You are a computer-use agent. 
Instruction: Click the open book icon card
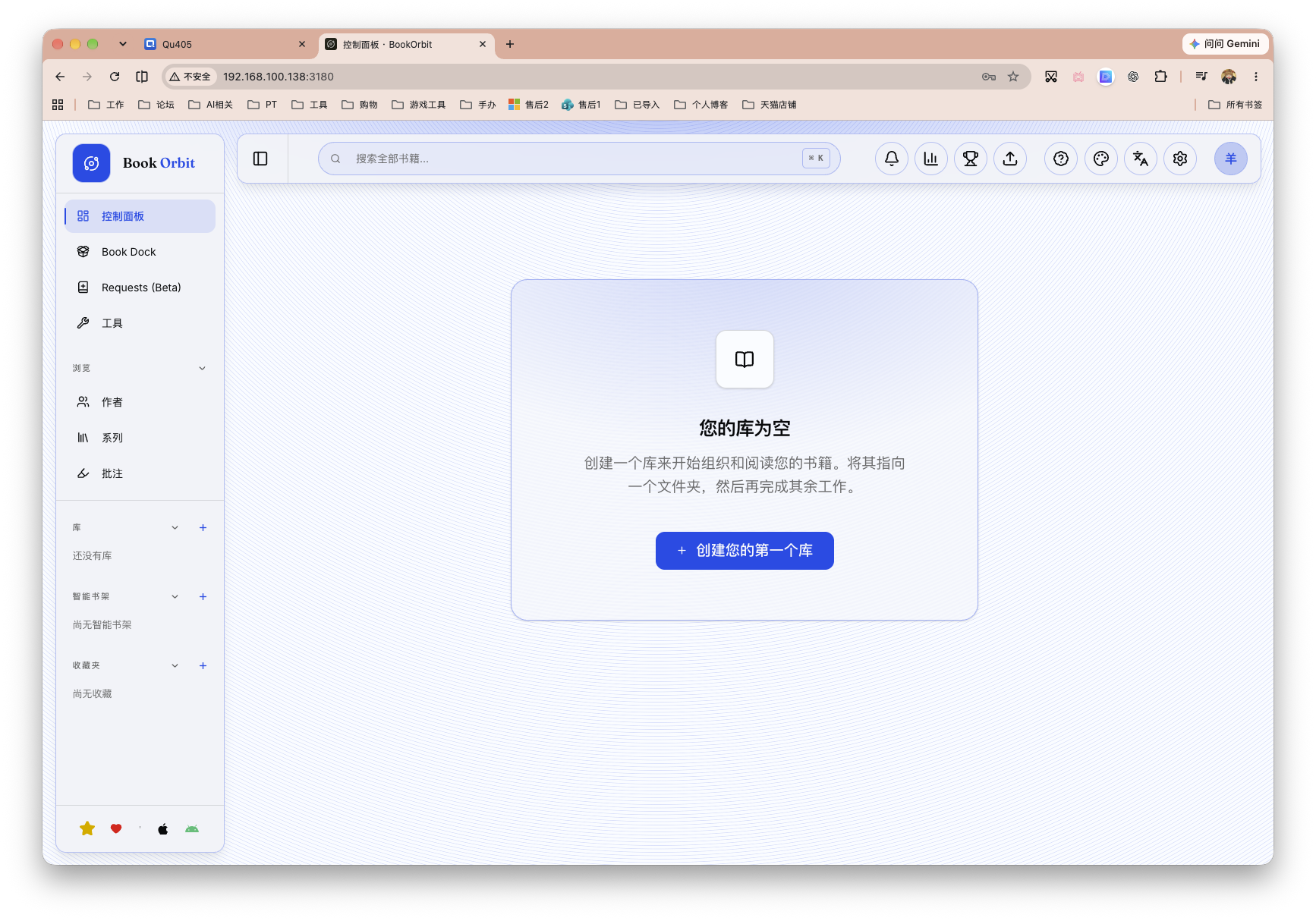point(745,359)
